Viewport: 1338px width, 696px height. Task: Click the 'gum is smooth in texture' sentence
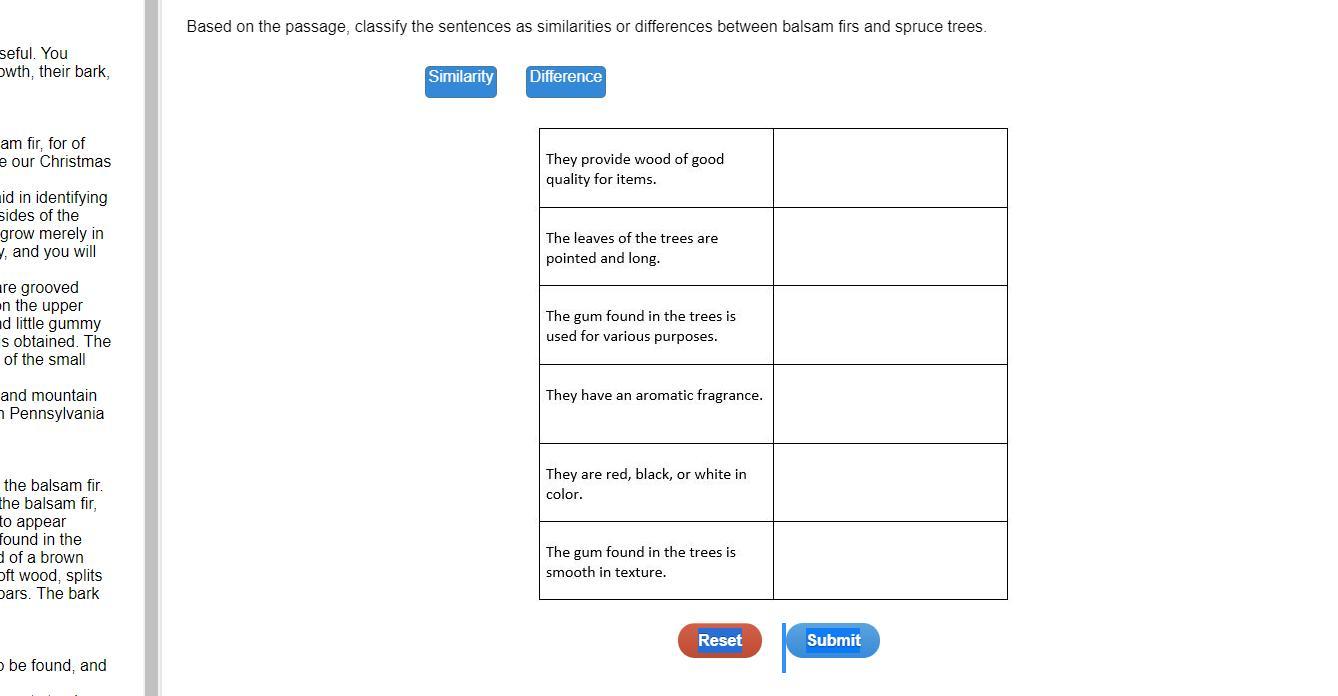click(x=640, y=562)
